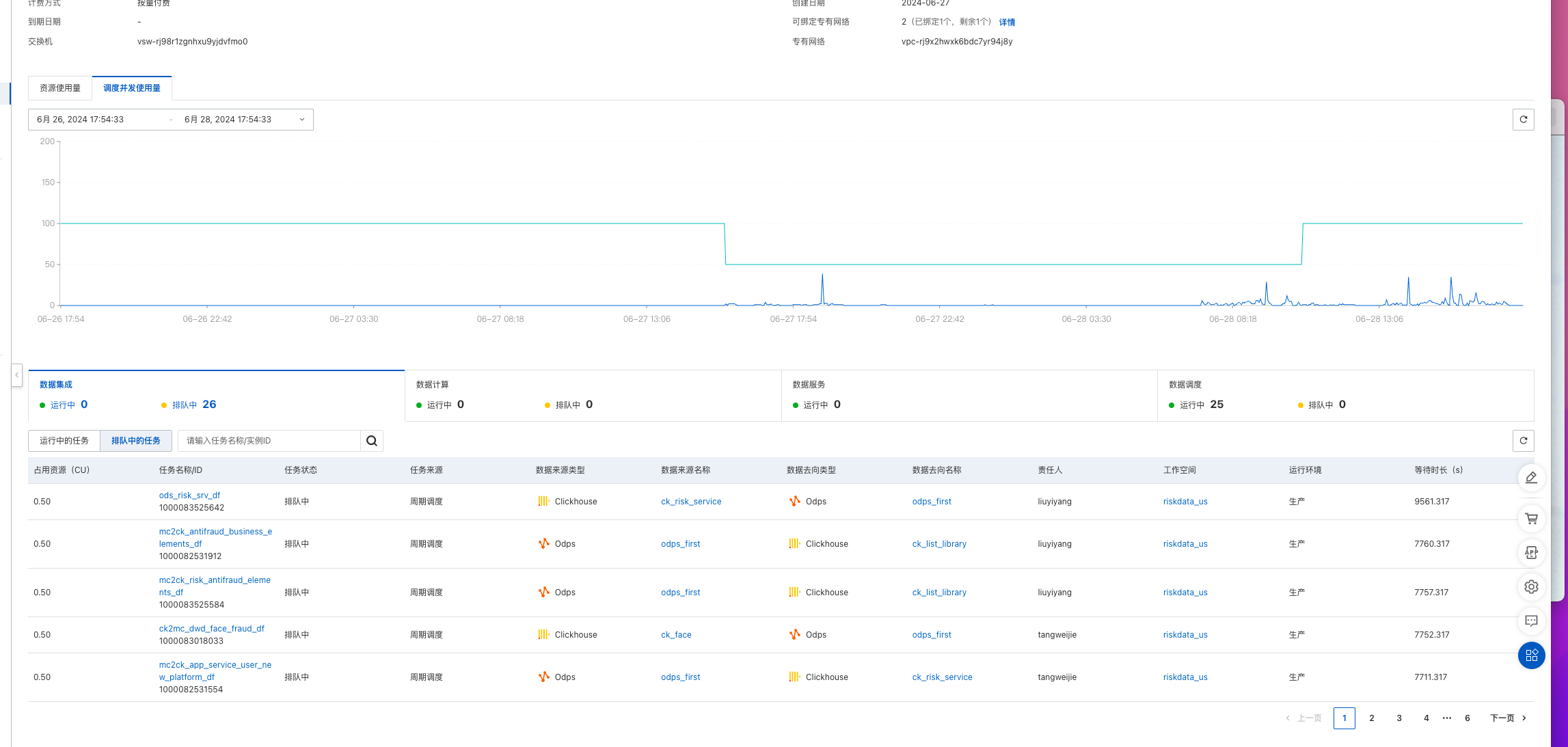Viewport: 1568px width, 747px height.
Task: Open the shopping cart floating icon
Action: pyautogui.click(x=1531, y=519)
